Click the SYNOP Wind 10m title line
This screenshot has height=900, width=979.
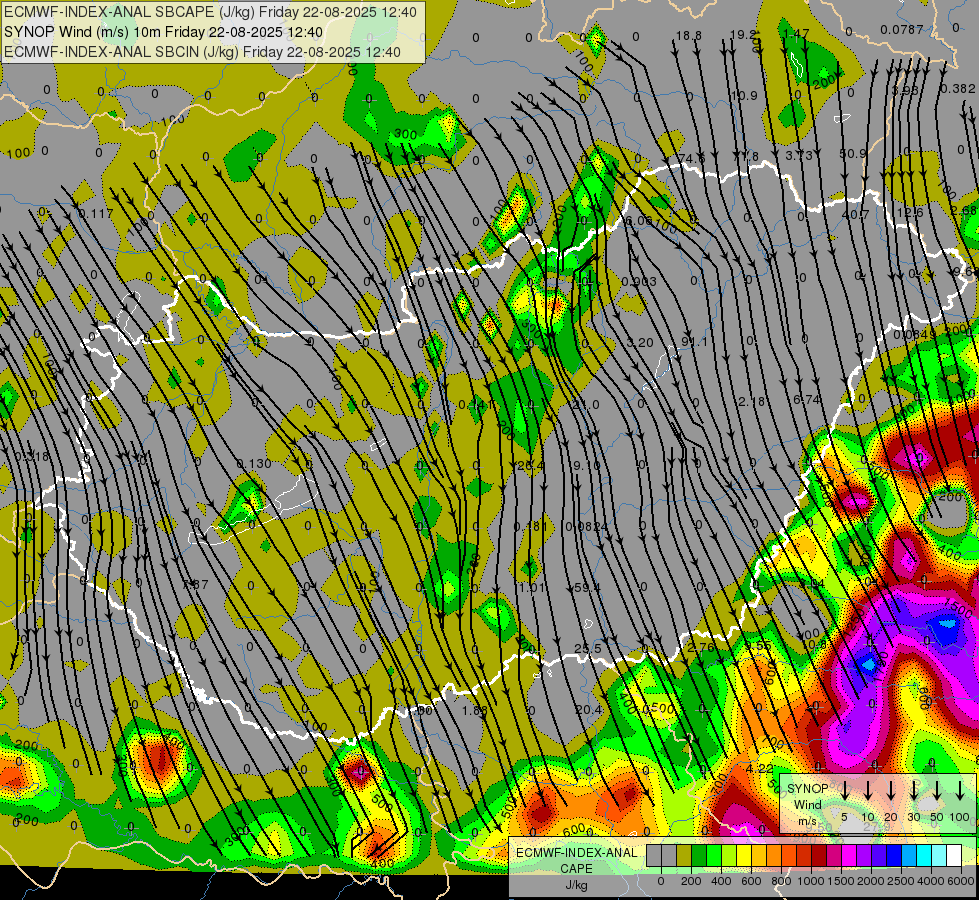click(x=164, y=32)
